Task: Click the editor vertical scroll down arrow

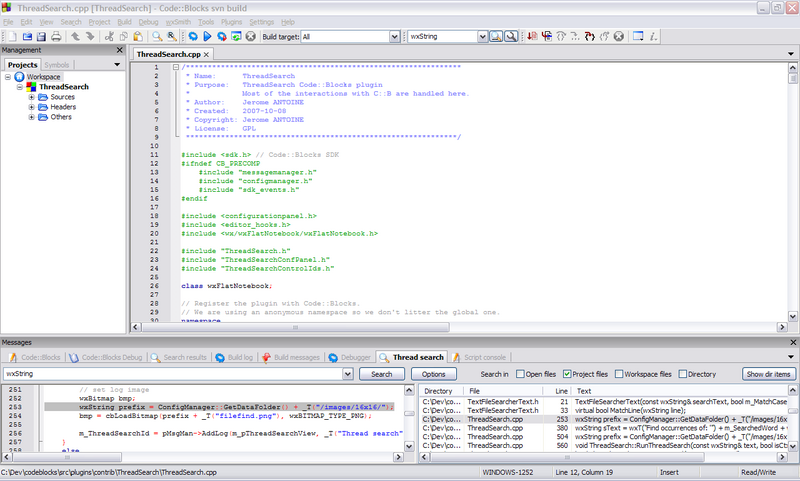Action: tap(792, 316)
